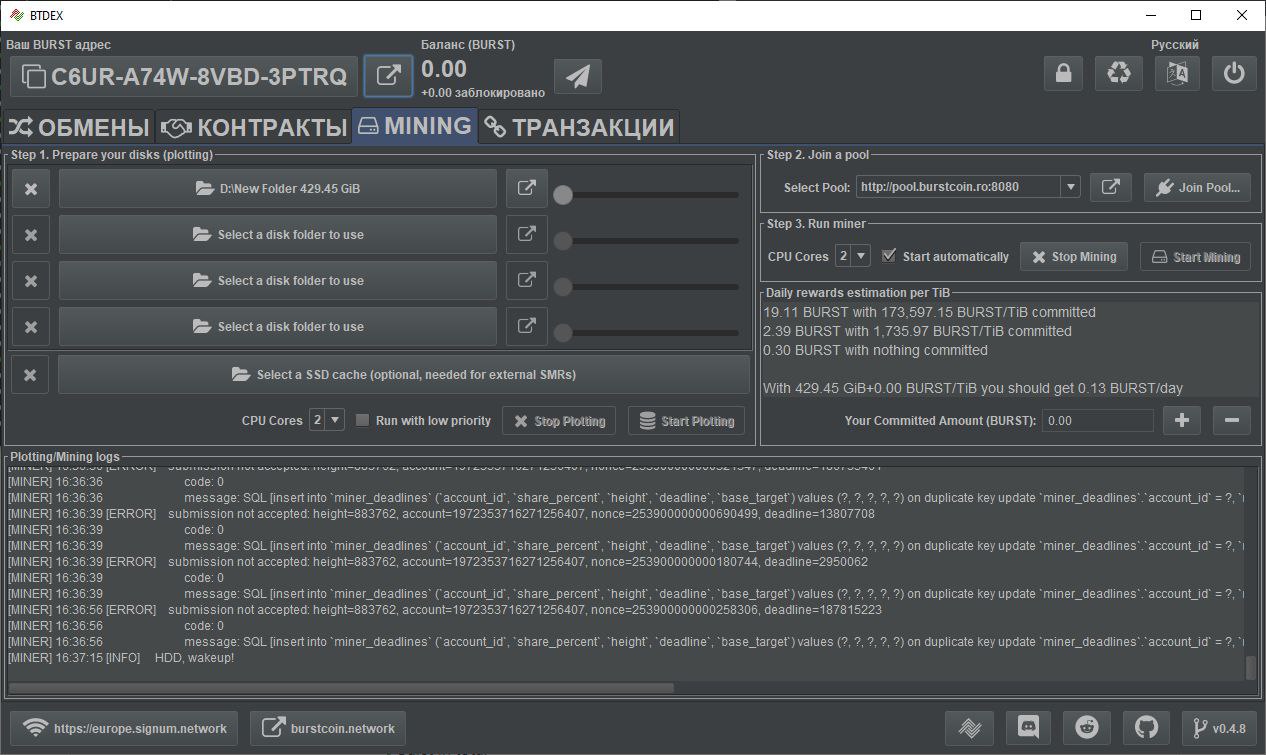The height and width of the screenshot is (755, 1266).
Task: Click D:\New Folder 429.45 GiB folder button
Action: click(278, 188)
